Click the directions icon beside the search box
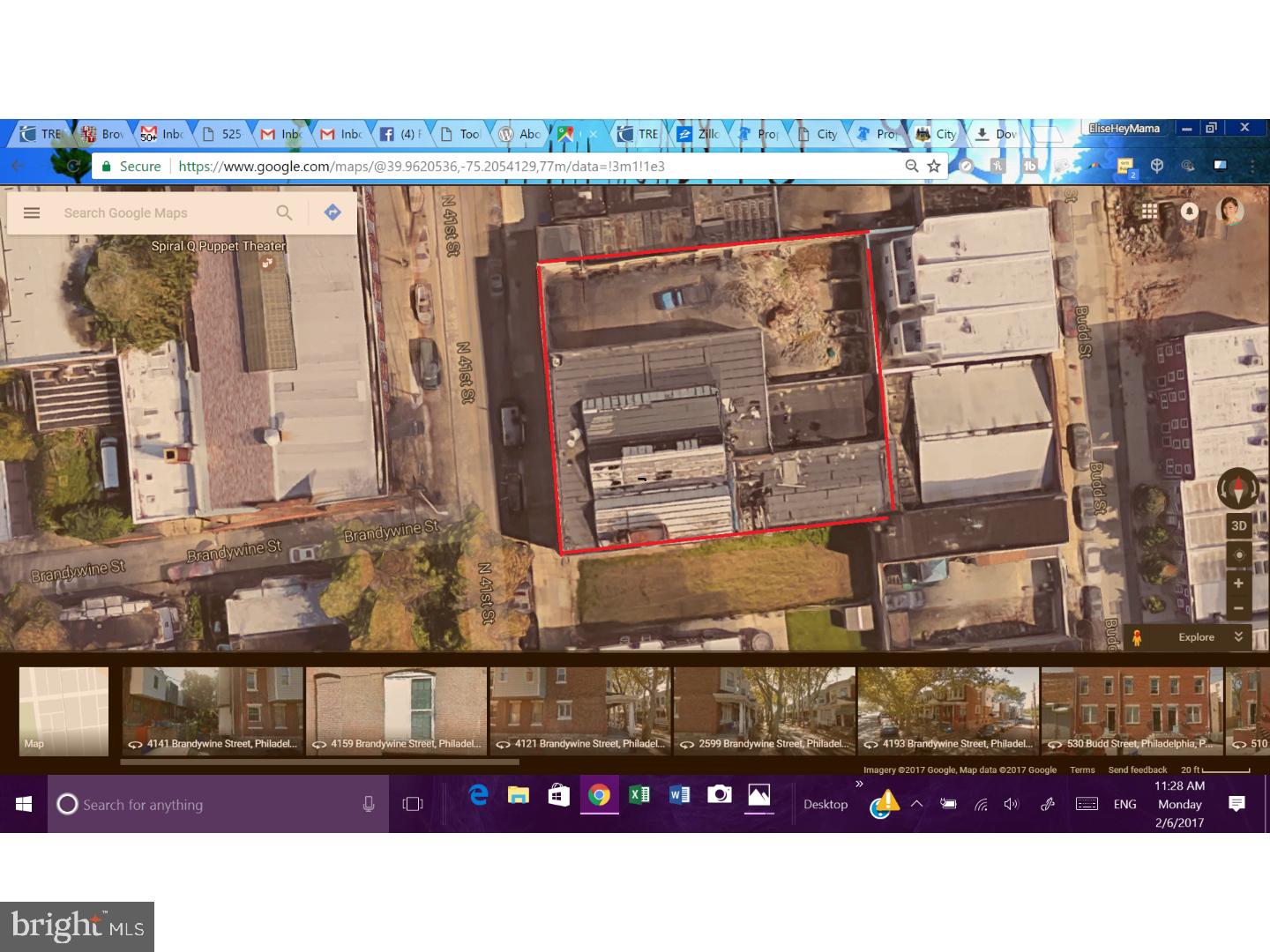The image size is (1270, 952). [x=332, y=212]
